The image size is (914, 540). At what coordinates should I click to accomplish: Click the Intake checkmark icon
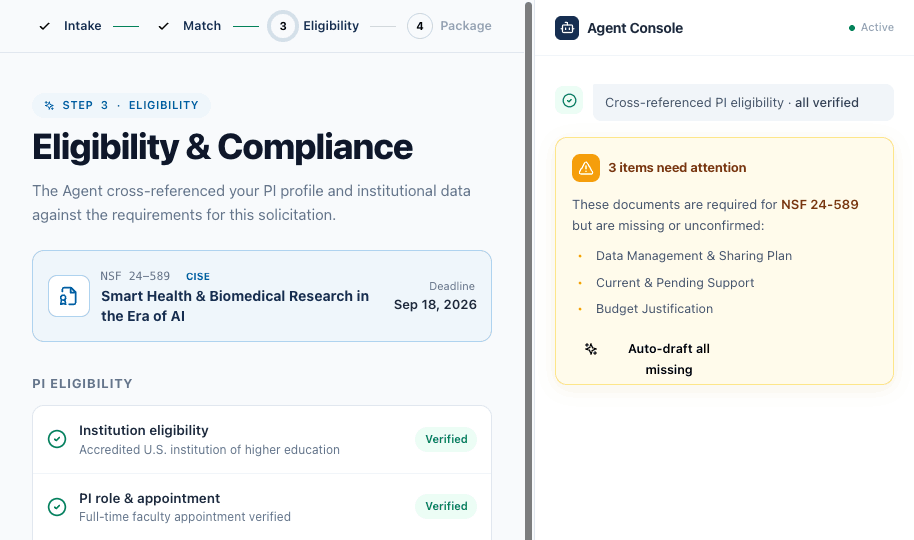pyautogui.click(x=44, y=26)
